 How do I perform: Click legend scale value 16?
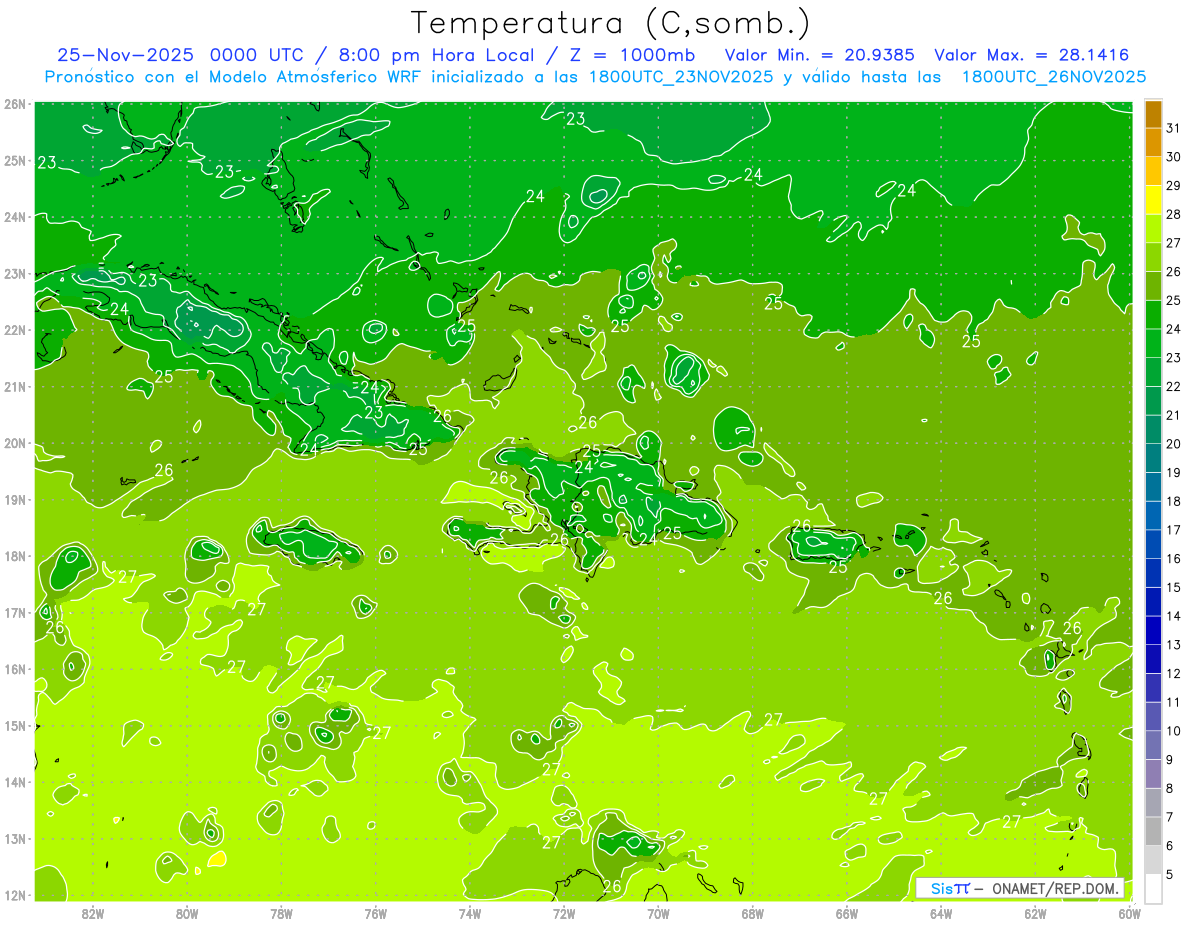1174,559
